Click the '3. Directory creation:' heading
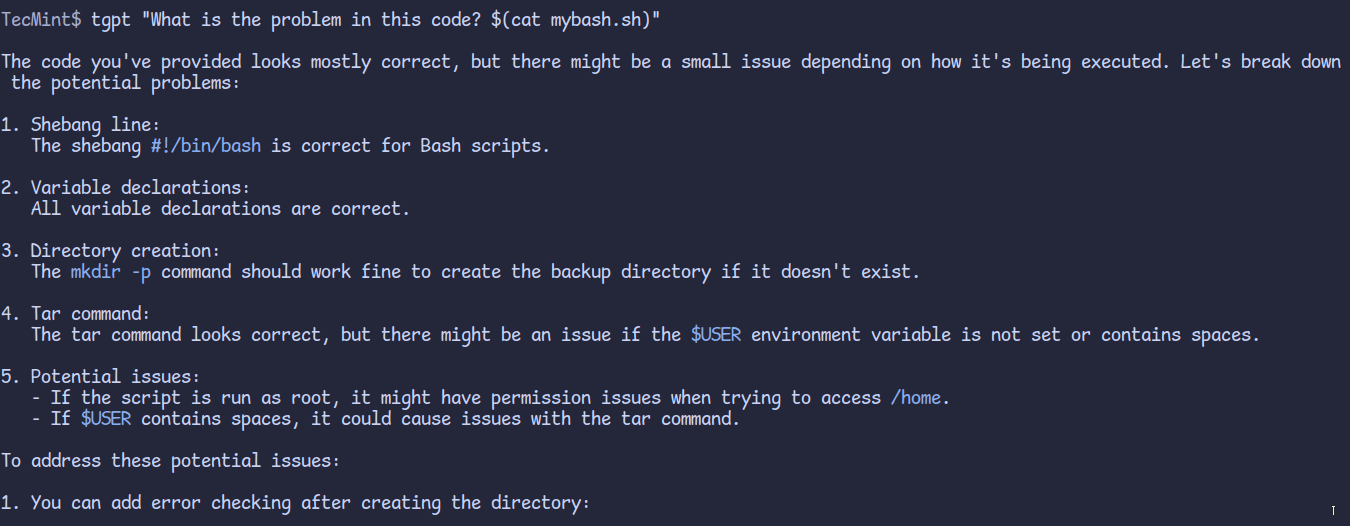The height and width of the screenshot is (526, 1350). (x=111, y=250)
